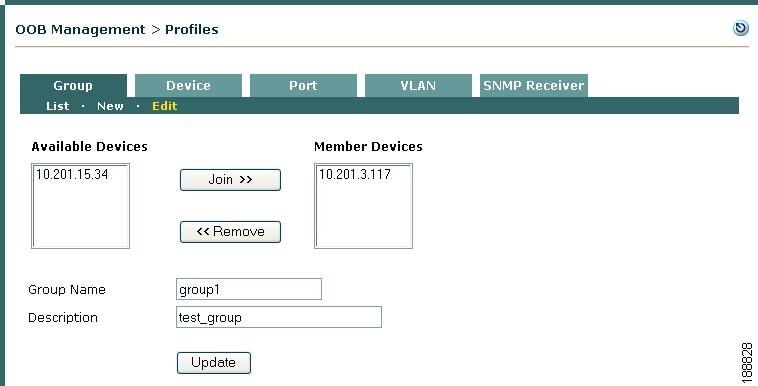Switch to the VLAN tab
758x386 pixels.
[418, 86]
